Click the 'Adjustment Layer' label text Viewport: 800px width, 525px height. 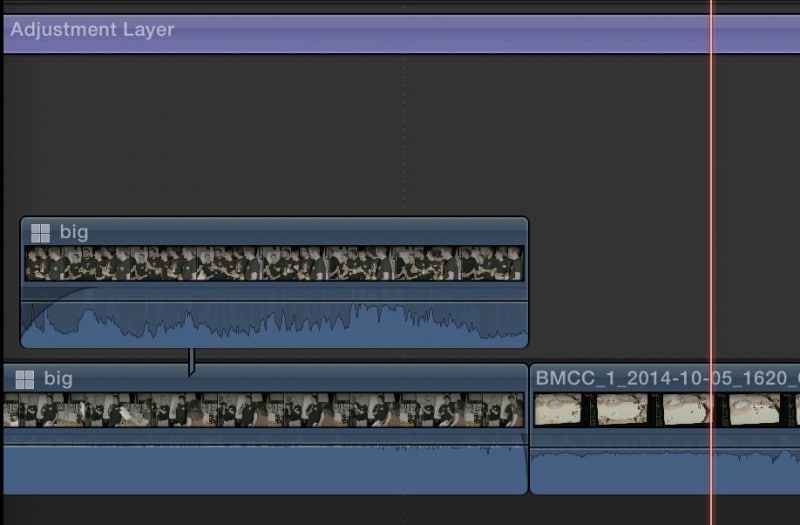tap(92, 30)
